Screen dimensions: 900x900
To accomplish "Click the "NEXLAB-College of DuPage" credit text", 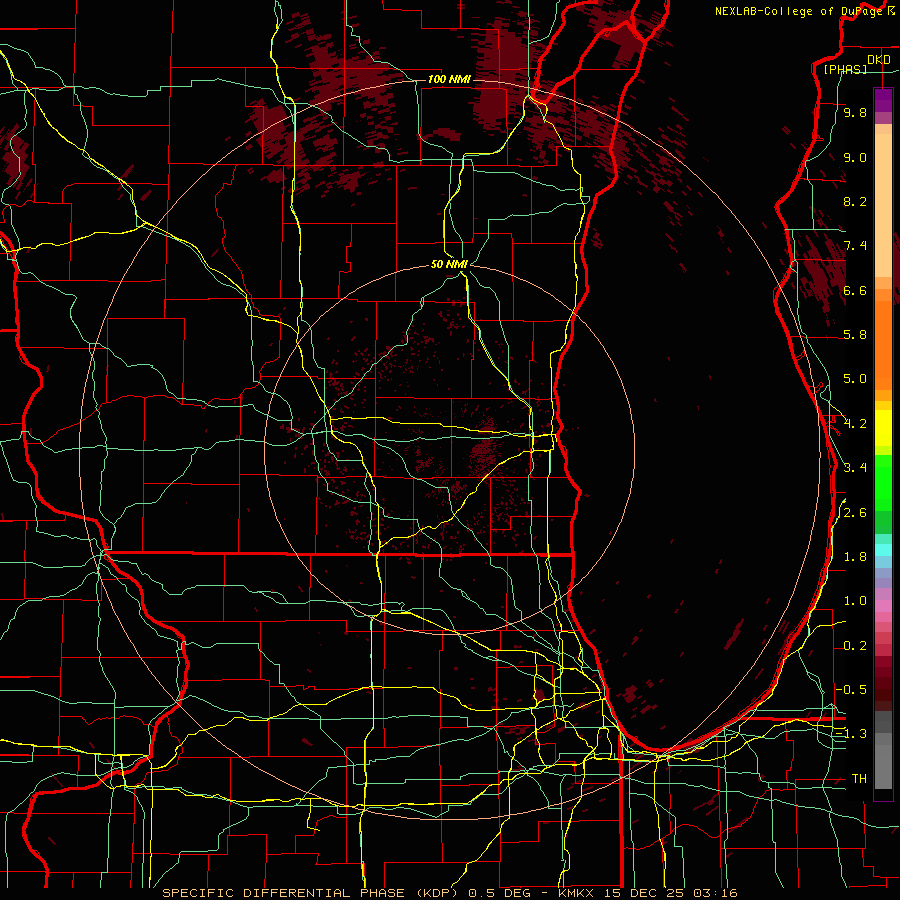I will click(x=799, y=11).
